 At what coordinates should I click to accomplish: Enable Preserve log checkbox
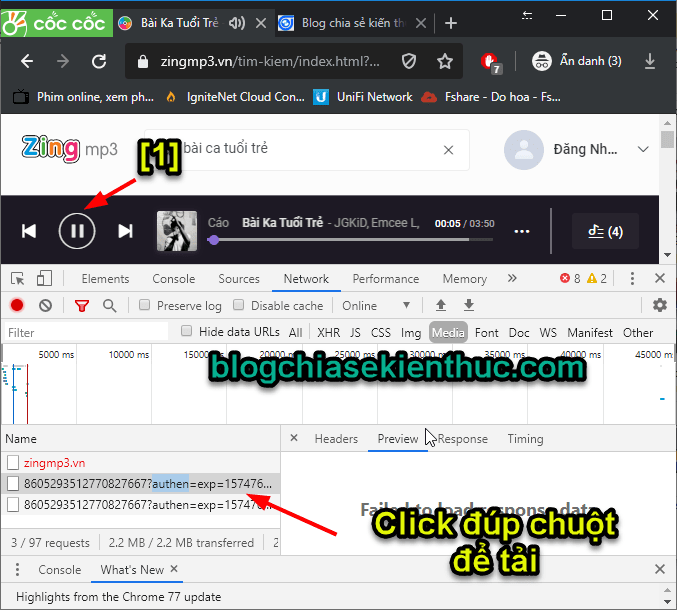coord(144,305)
